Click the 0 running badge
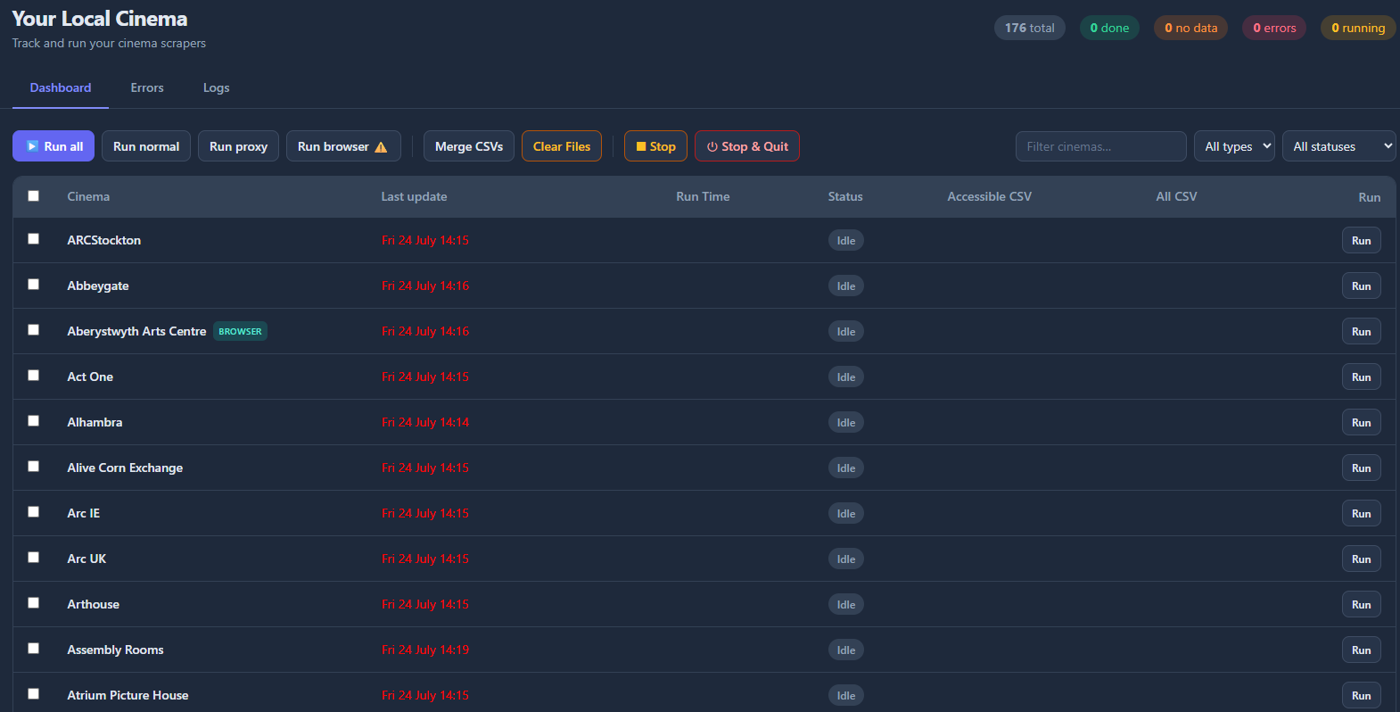The width and height of the screenshot is (1400, 712). pyautogui.click(x=1358, y=28)
